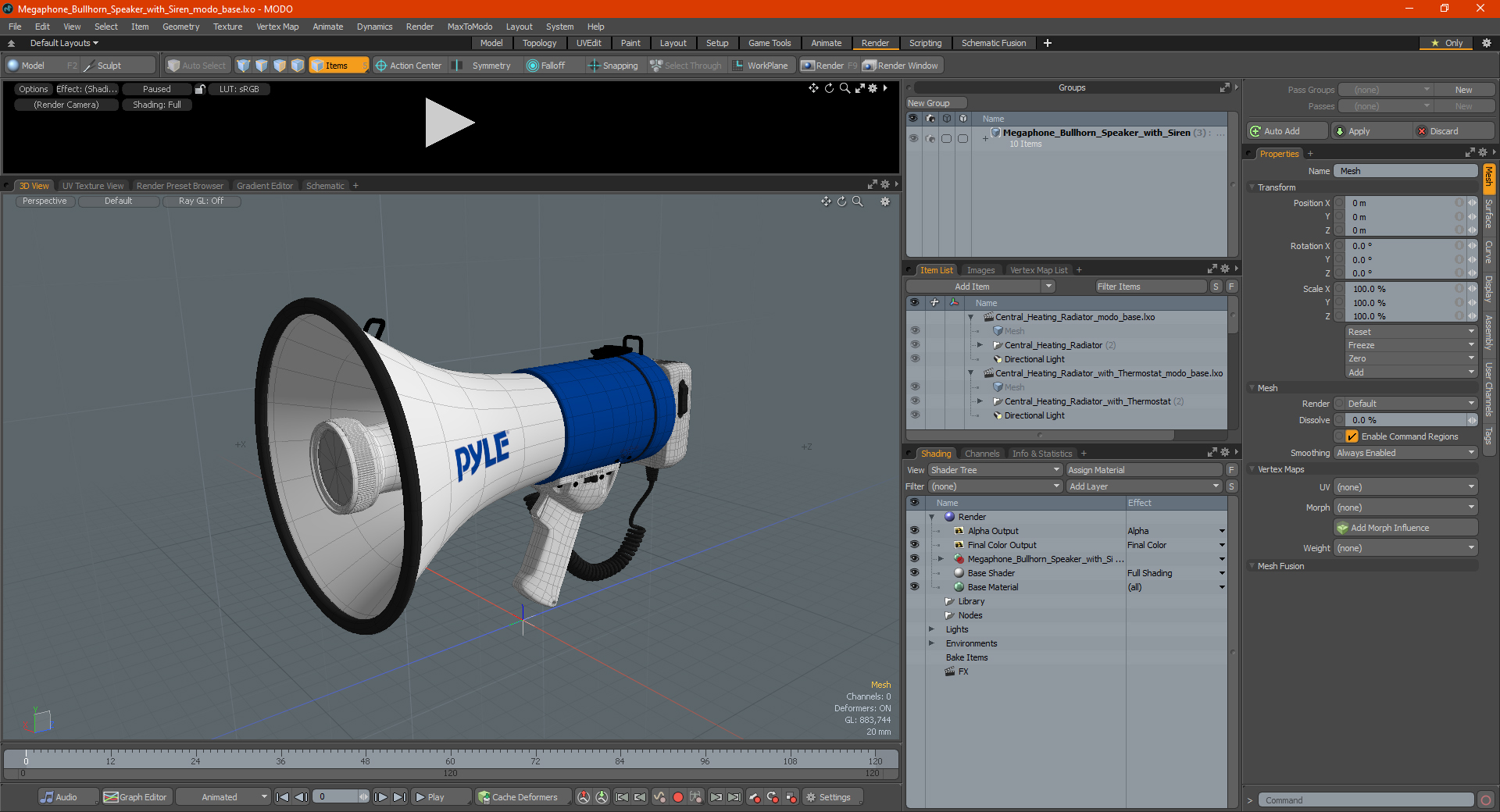
Task: Switch to the UVEdit layout tab
Action: pyautogui.click(x=588, y=43)
